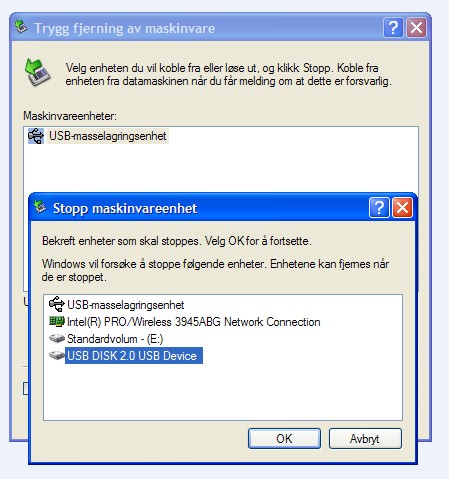Close the Stopp maskinvareenhet dialog
This screenshot has width=449, height=479.
click(402, 208)
